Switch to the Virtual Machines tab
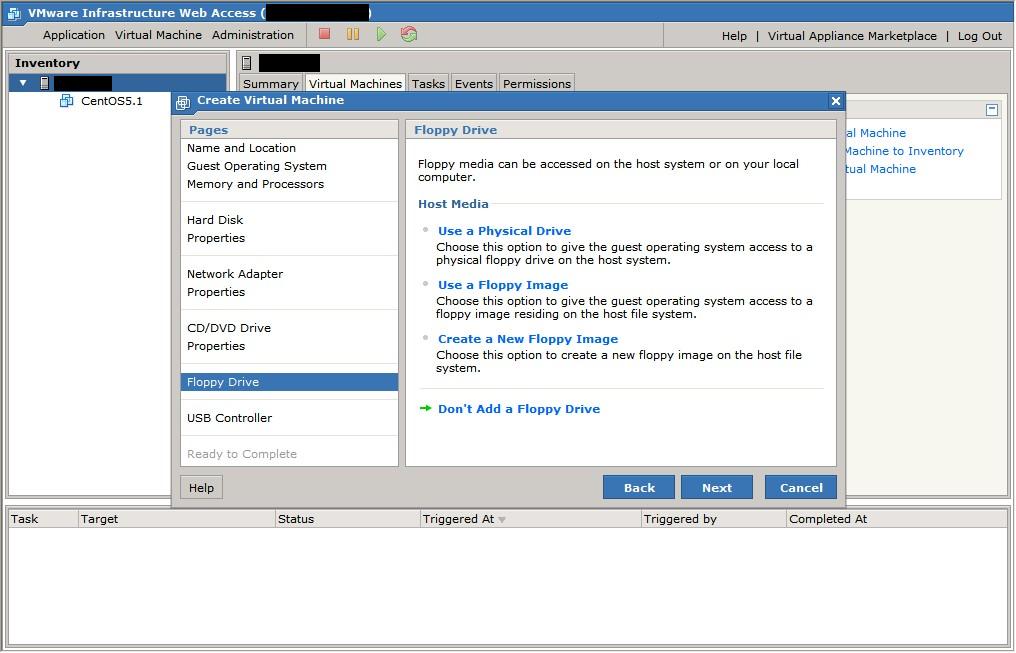Viewport: 1016px width, 653px height. pyautogui.click(x=355, y=84)
